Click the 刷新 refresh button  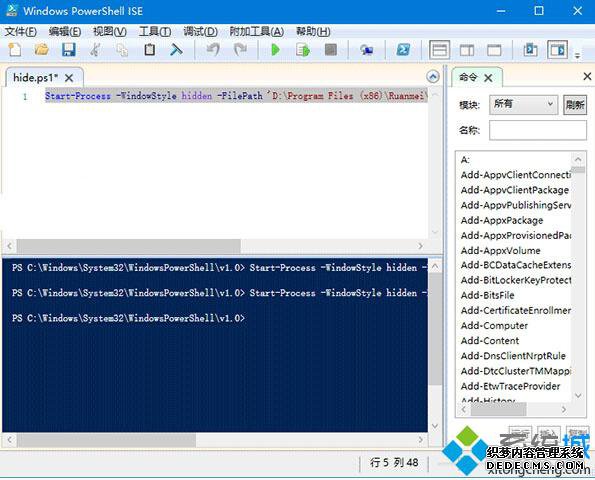(x=575, y=104)
